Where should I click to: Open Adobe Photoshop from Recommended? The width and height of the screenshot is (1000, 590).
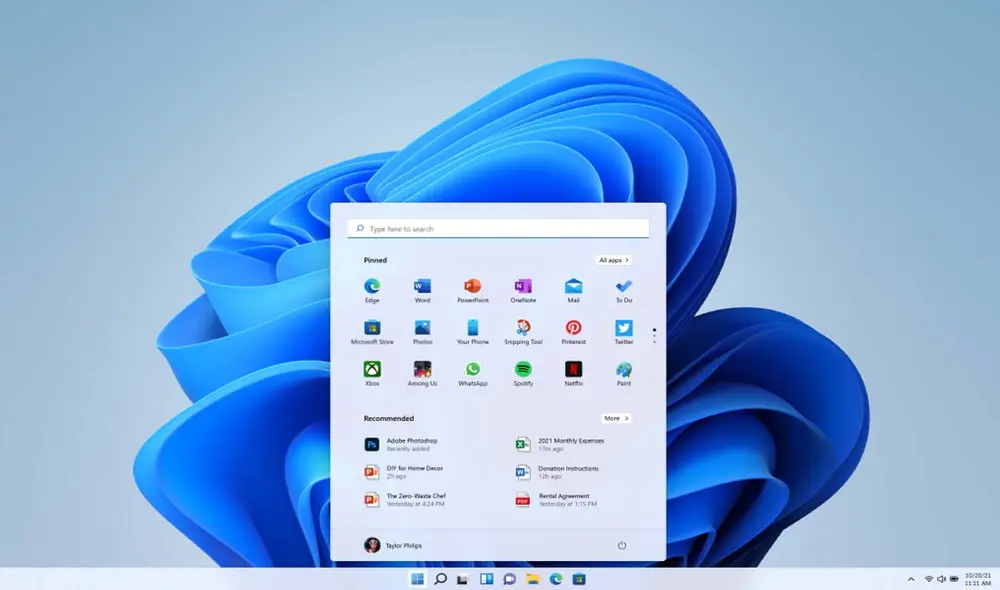pyautogui.click(x=404, y=443)
